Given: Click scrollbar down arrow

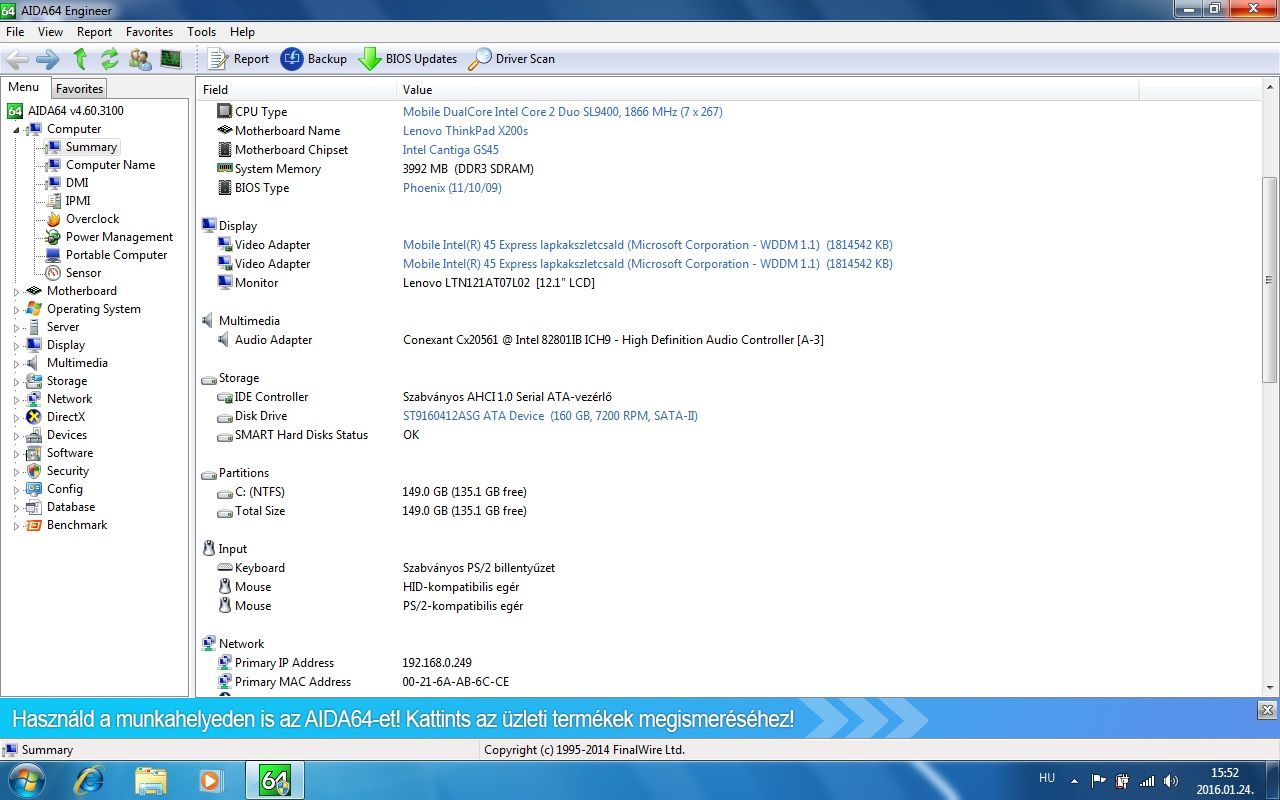Looking at the screenshot, I should (1270, 687).
